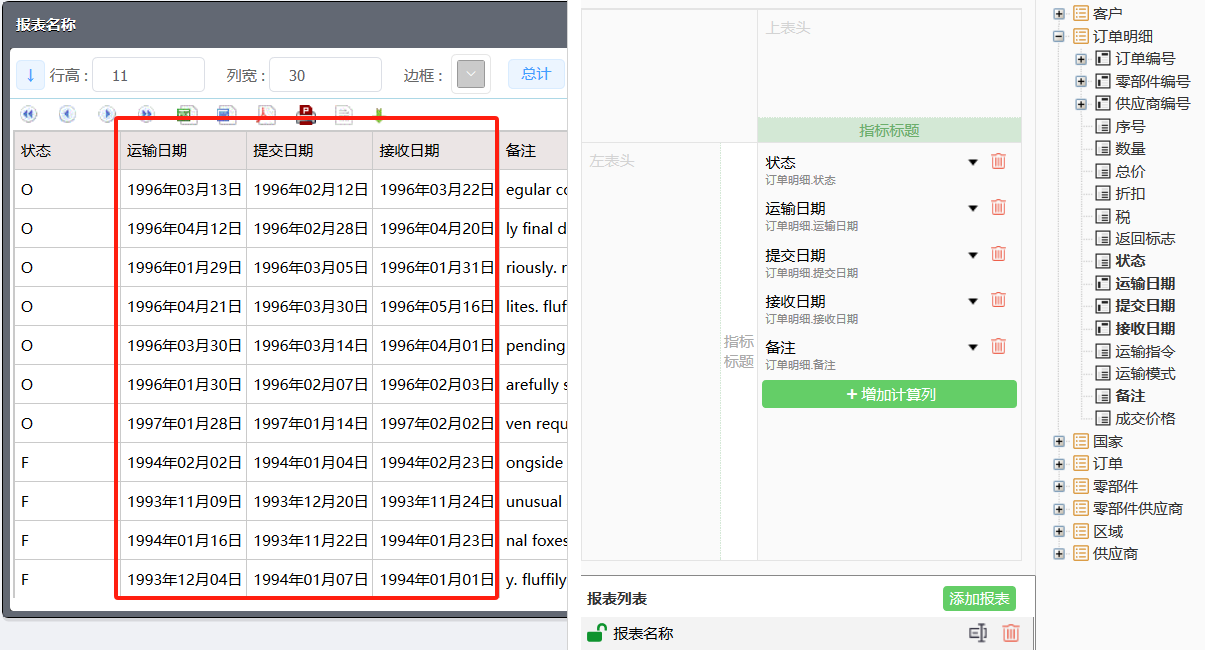
Task: Expand the 订单 tree node
Action: tap(1059, 464)
